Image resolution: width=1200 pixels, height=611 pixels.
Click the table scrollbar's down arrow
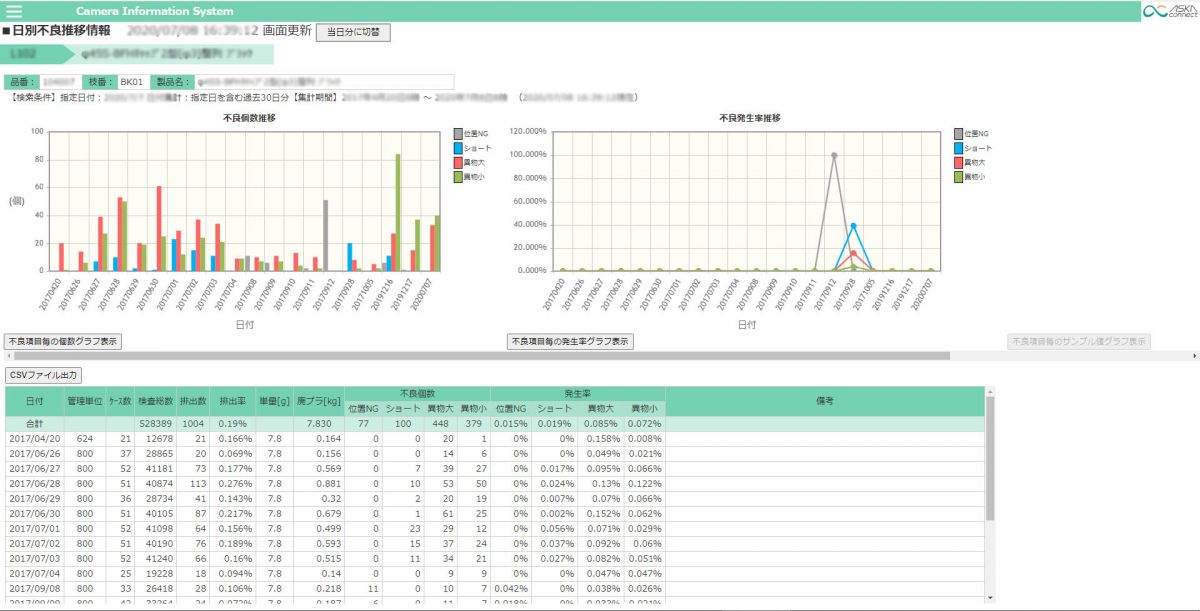pyautogui.click(x=990, y=598)
